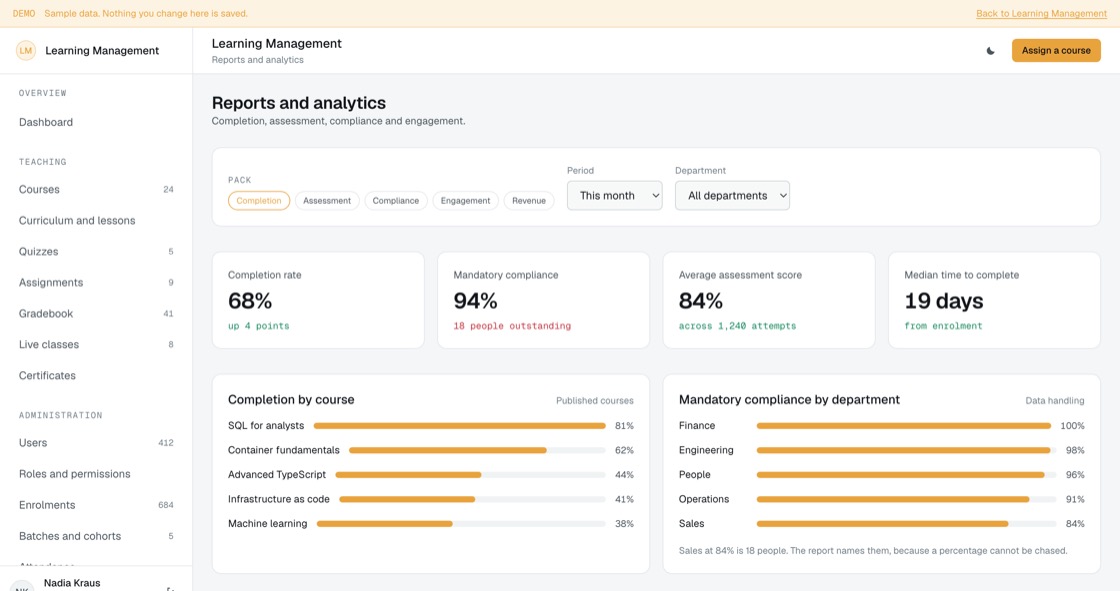The image size is (1120, 591).
Task: Click the "18 people outstanding" text
Action: (512, 326)
